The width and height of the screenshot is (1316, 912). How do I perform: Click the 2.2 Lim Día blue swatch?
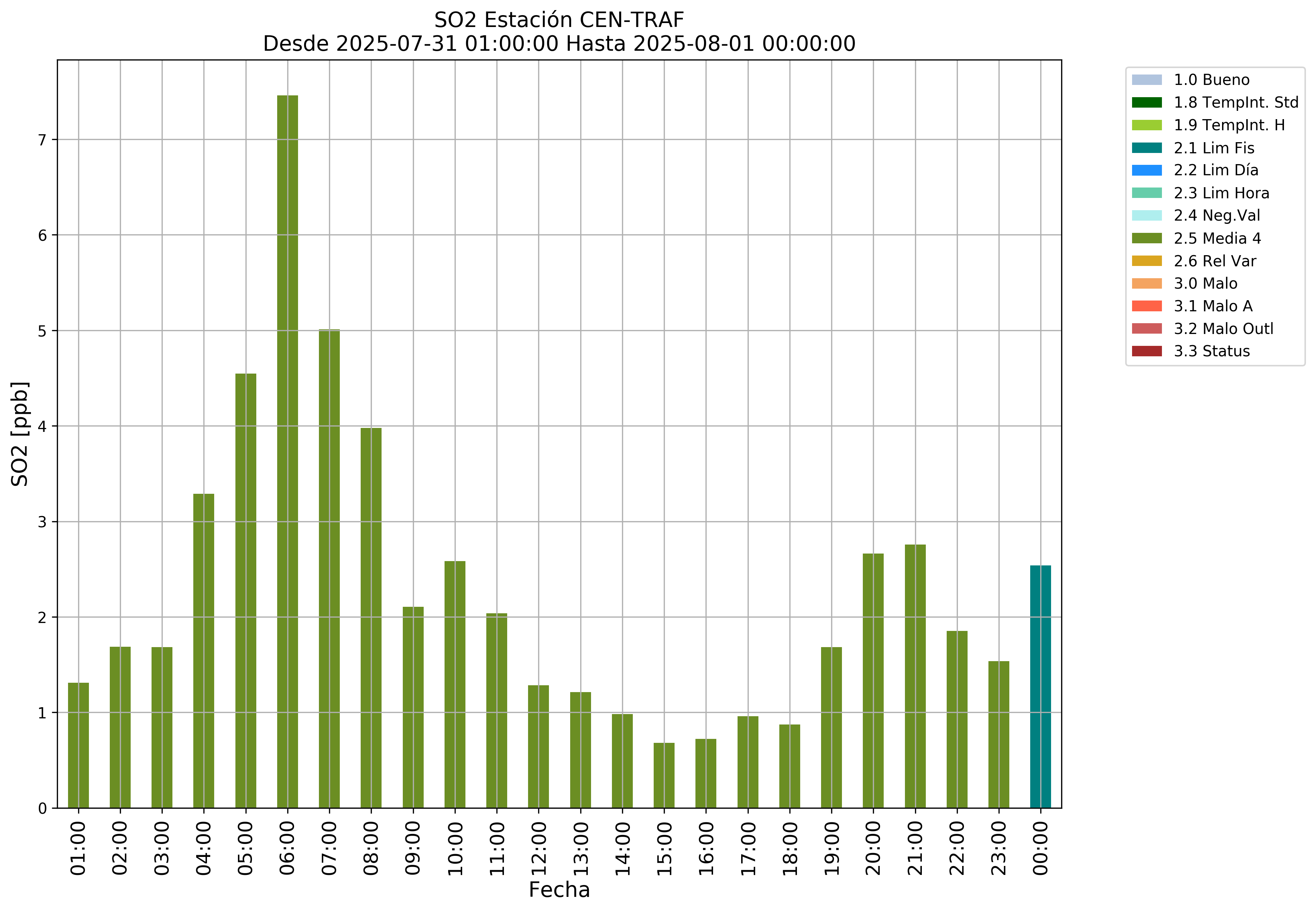point(1146,170)
